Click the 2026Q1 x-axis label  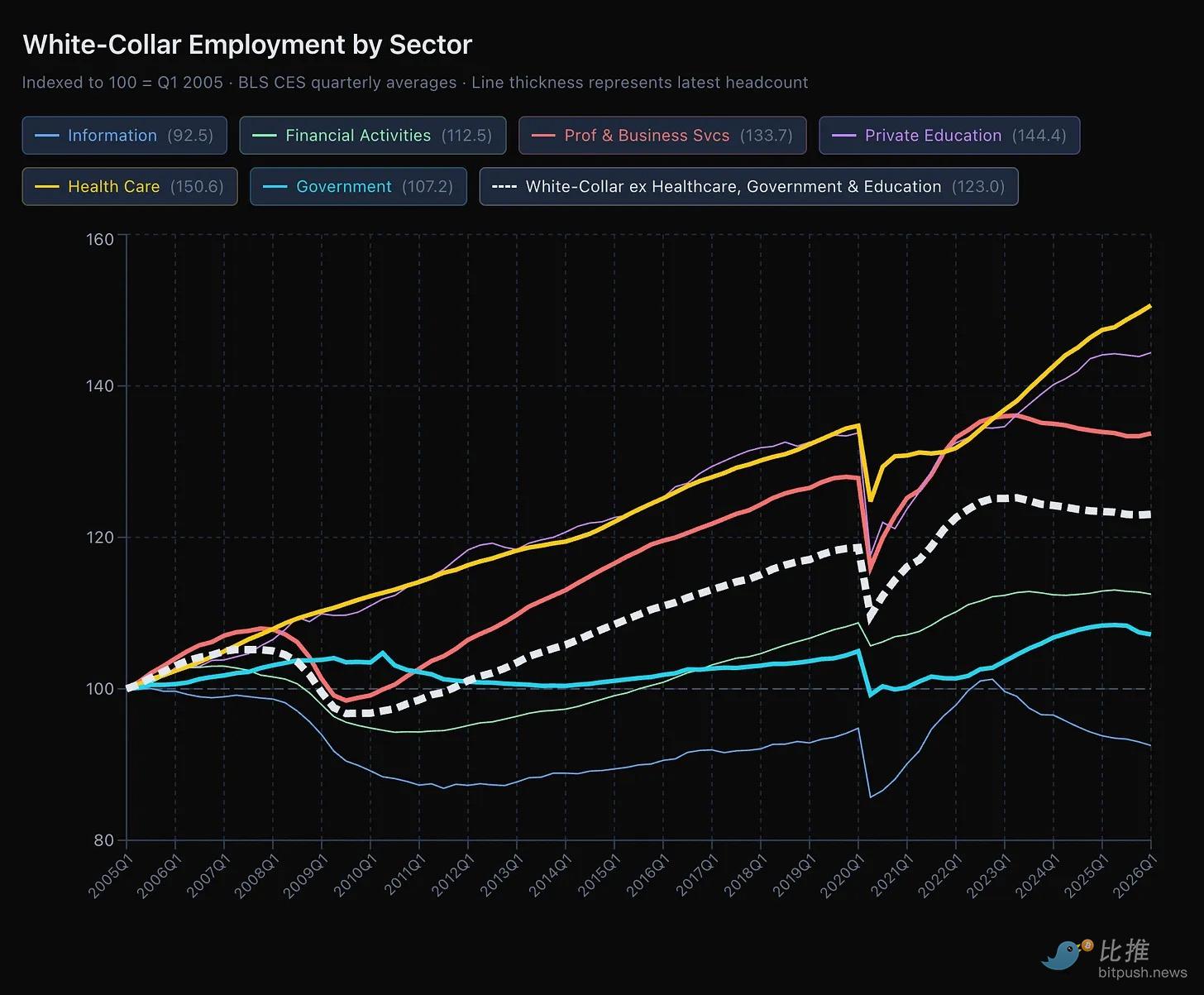click(x=1134, y=878)
